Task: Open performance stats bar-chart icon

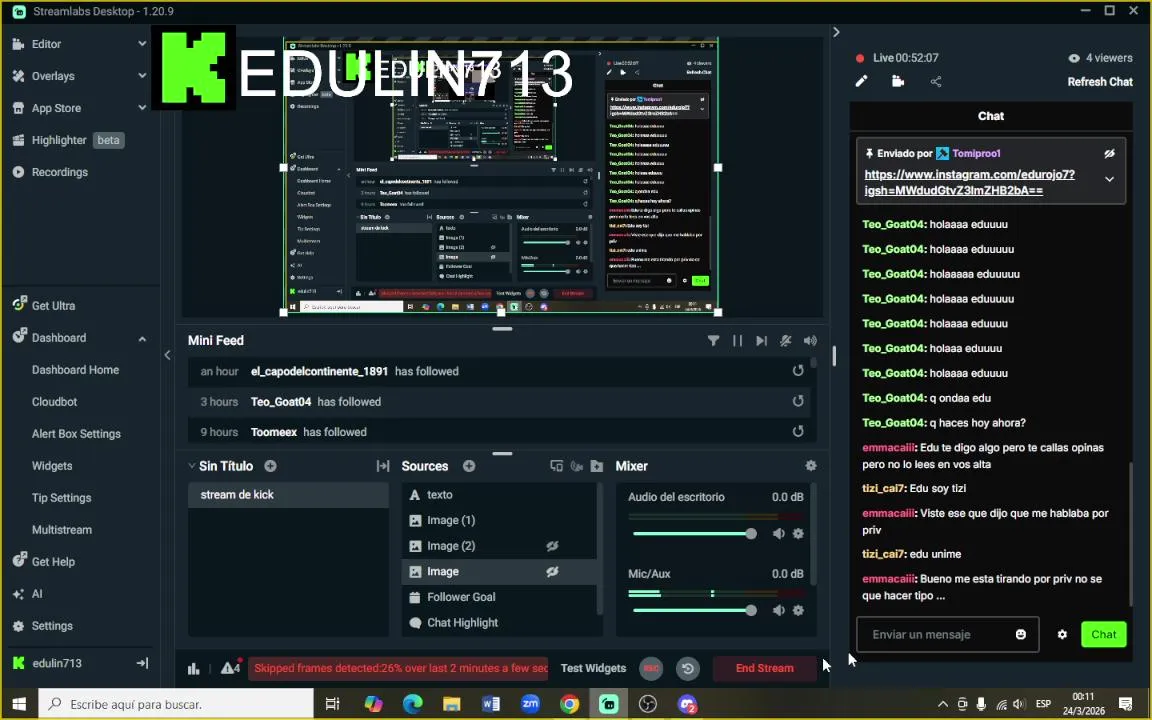Action: point(194,669)
